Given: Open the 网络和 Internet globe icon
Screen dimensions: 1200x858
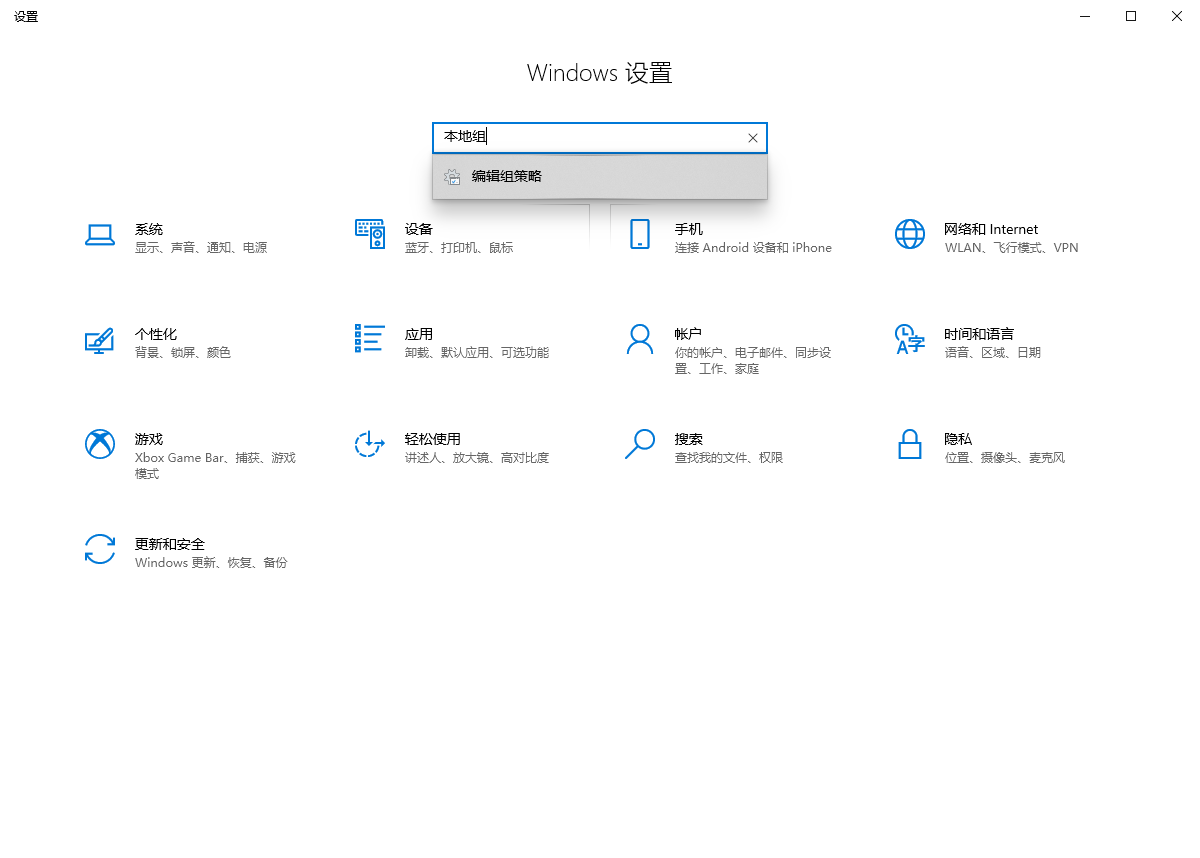Looking at the screenshot, I should click(910, 234).
